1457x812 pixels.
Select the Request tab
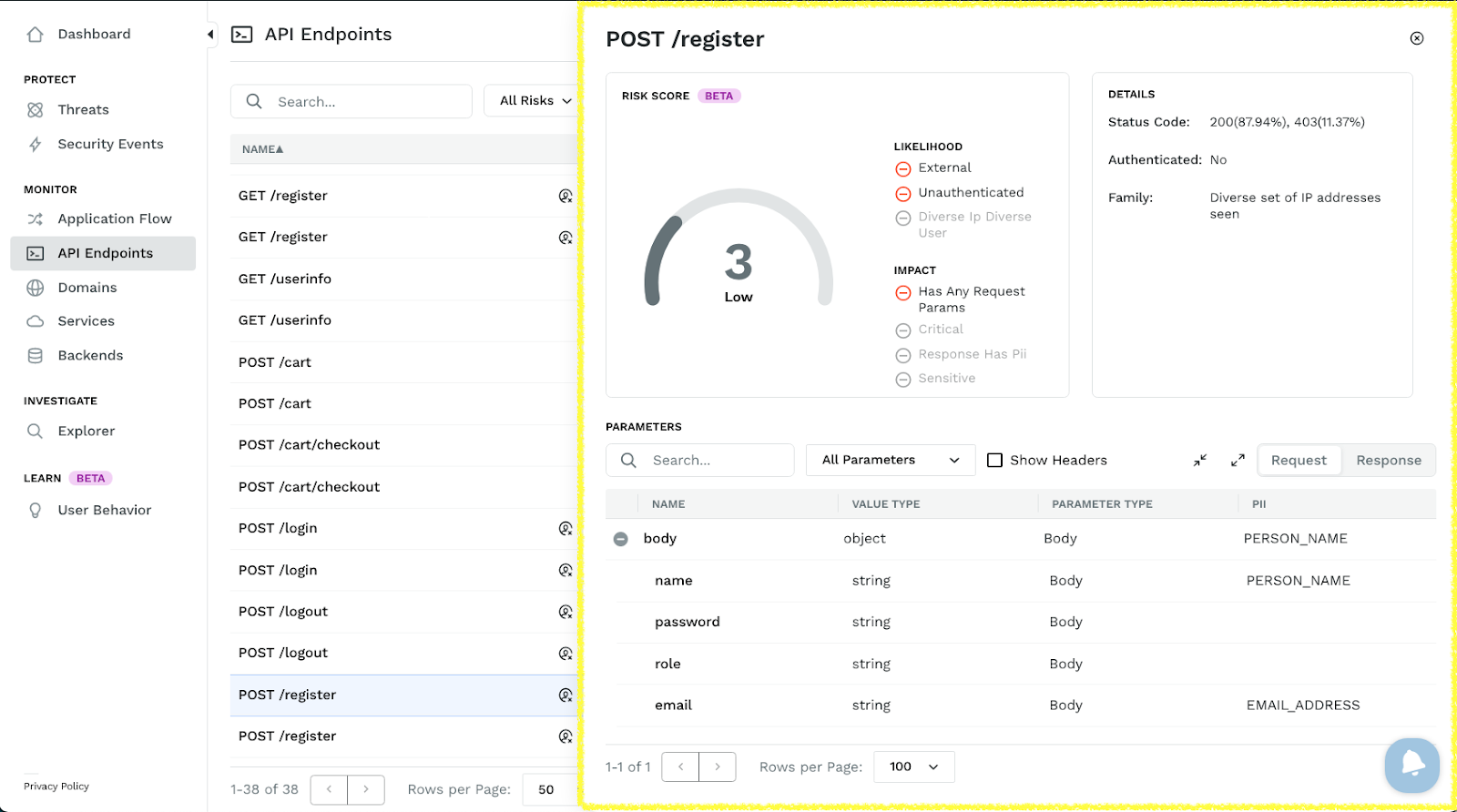pos(1299,461)
